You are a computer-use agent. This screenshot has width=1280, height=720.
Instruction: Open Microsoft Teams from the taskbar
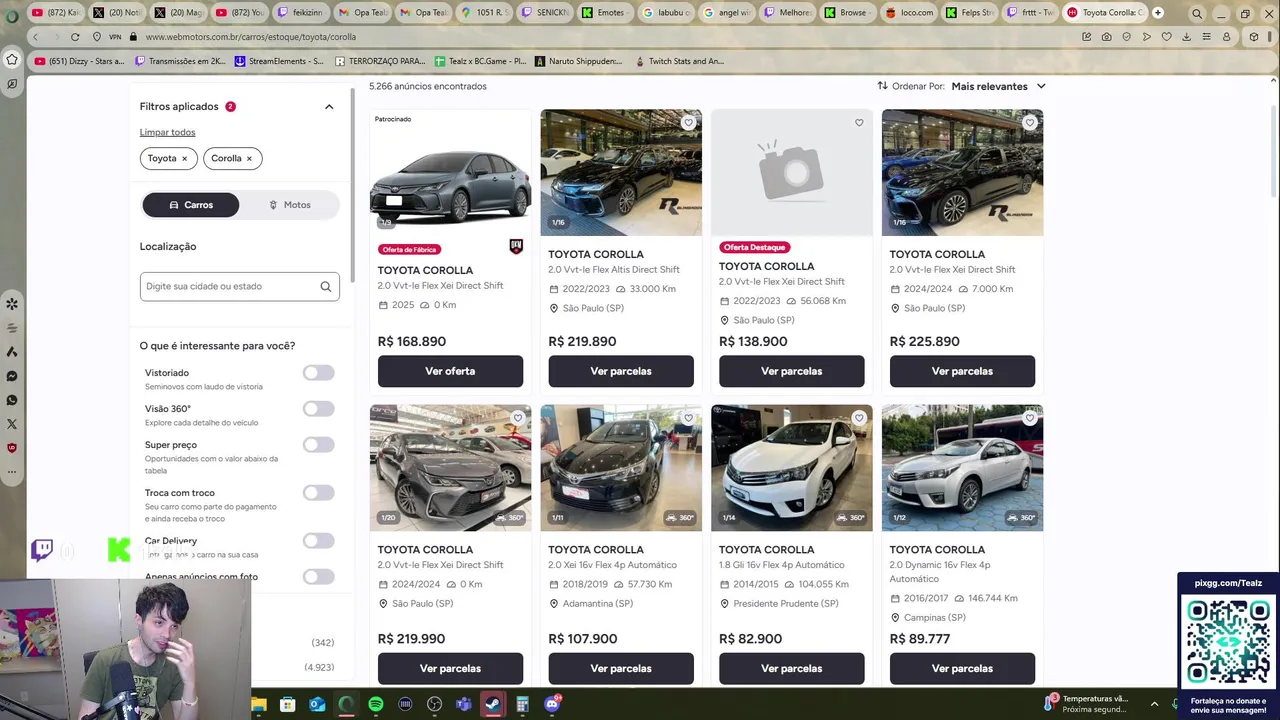pyautogui.click(x=464, y=705)
